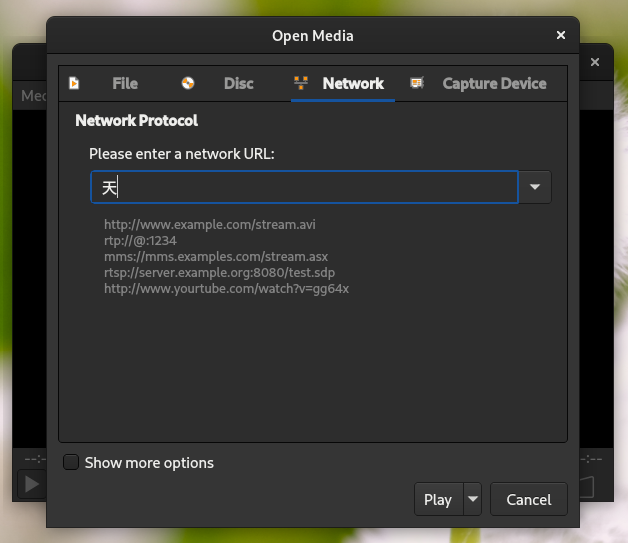Screen dimensions: 628x543
Task: Click the Play button
Action: (438, 499)
